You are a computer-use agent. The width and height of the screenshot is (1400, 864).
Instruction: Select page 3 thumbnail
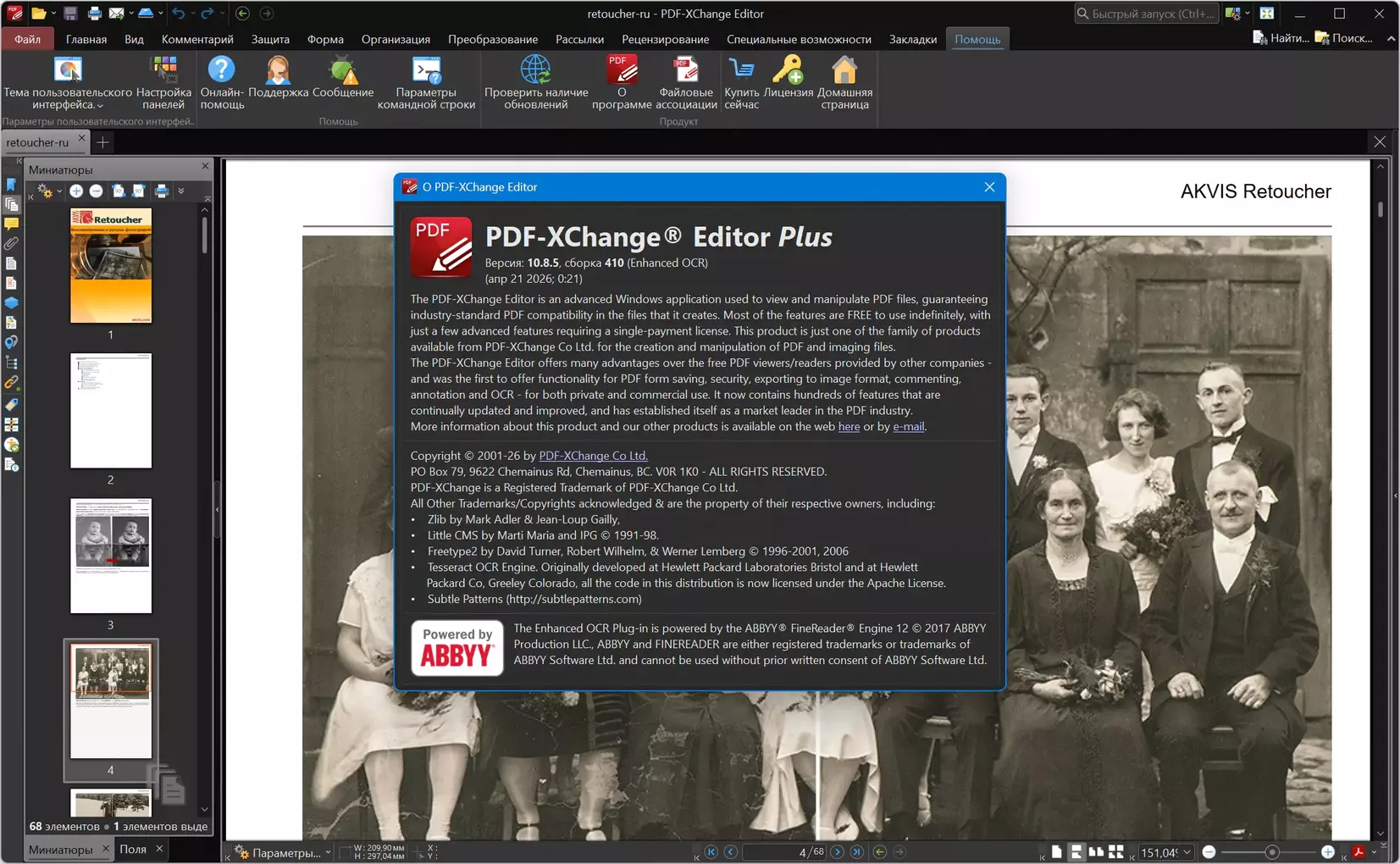click(111, 556)
